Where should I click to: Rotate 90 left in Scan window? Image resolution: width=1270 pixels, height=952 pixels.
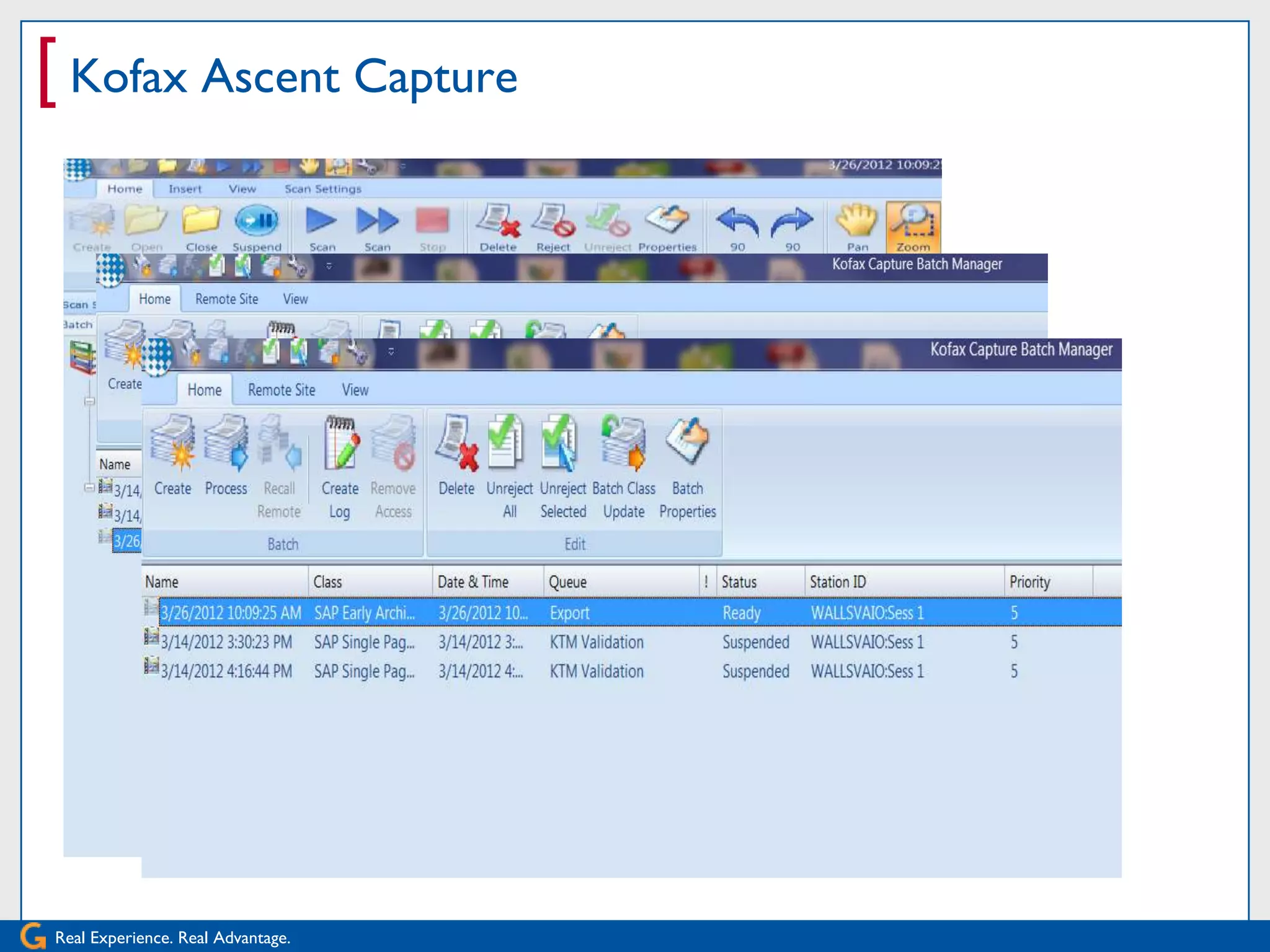click(737, 227)
